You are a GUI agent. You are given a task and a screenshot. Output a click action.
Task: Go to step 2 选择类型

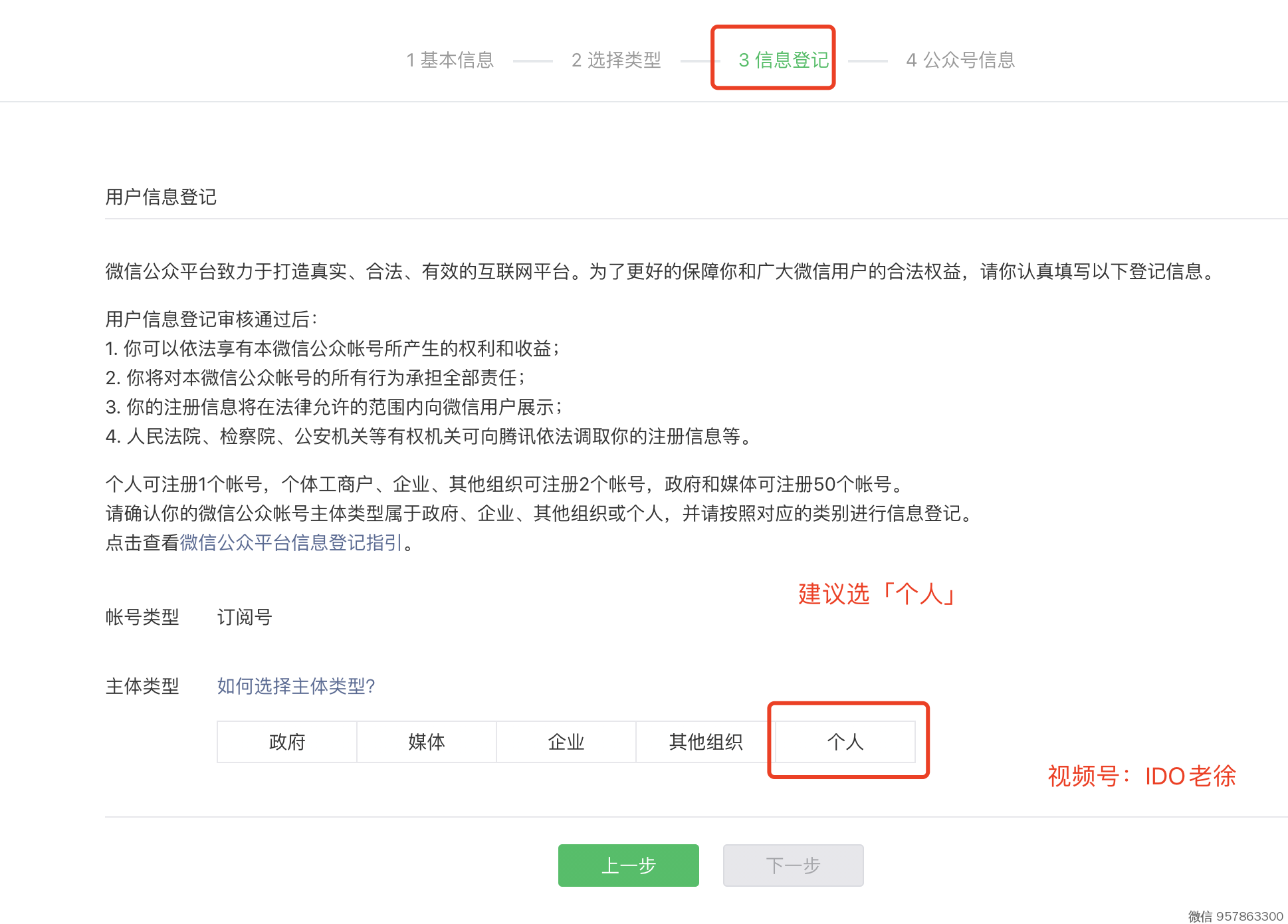click(x=616, y=60)
